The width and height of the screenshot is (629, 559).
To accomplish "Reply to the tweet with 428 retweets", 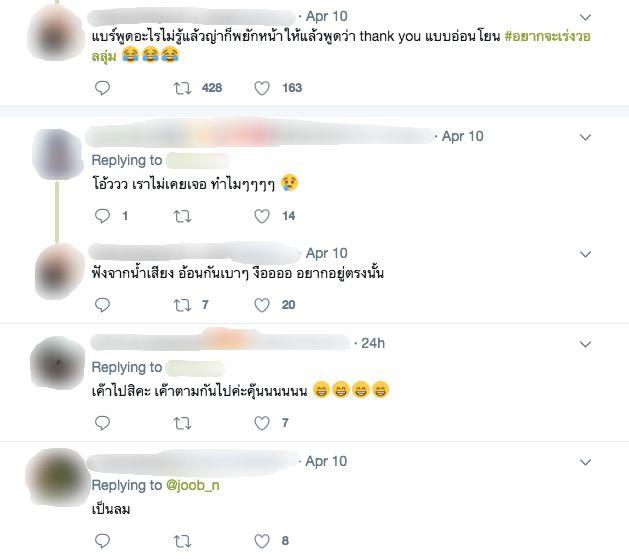I will pyautogui.click(x=102, y=88).
